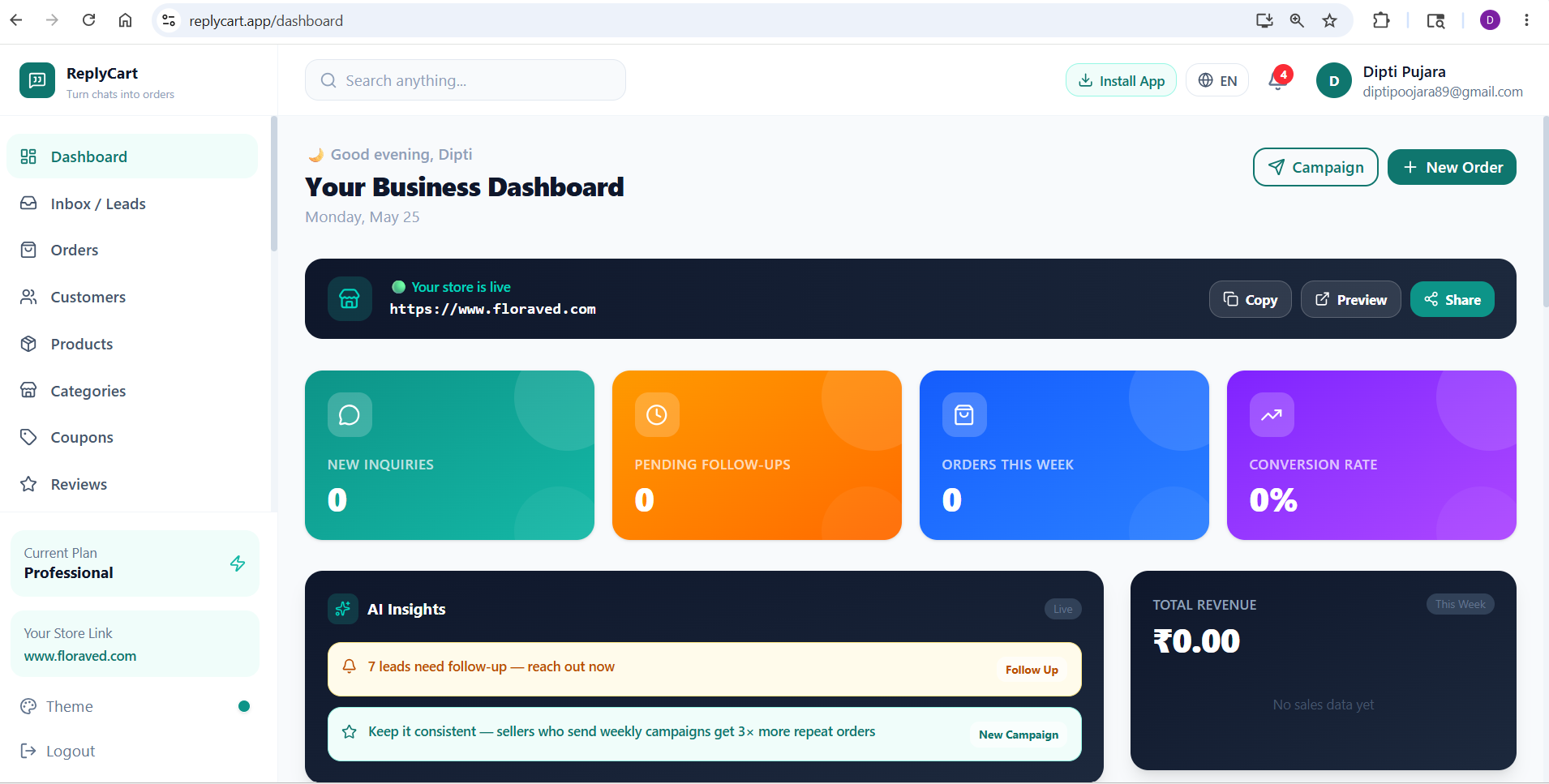Click the 0% conversion rate value
Viewport: 1549px width, 784px height.
pos(1273,499)
